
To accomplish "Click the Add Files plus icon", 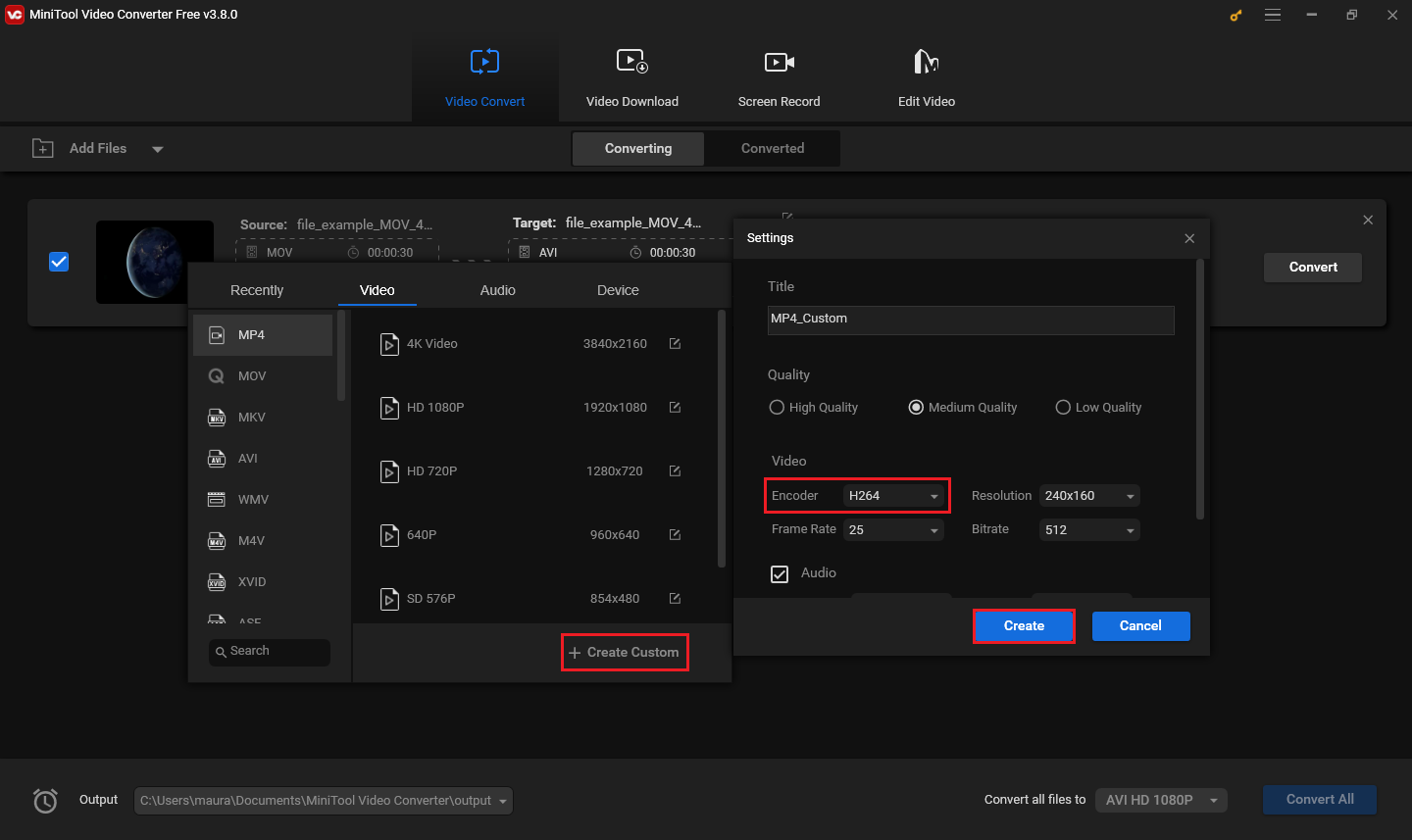I will coord(43,148).
